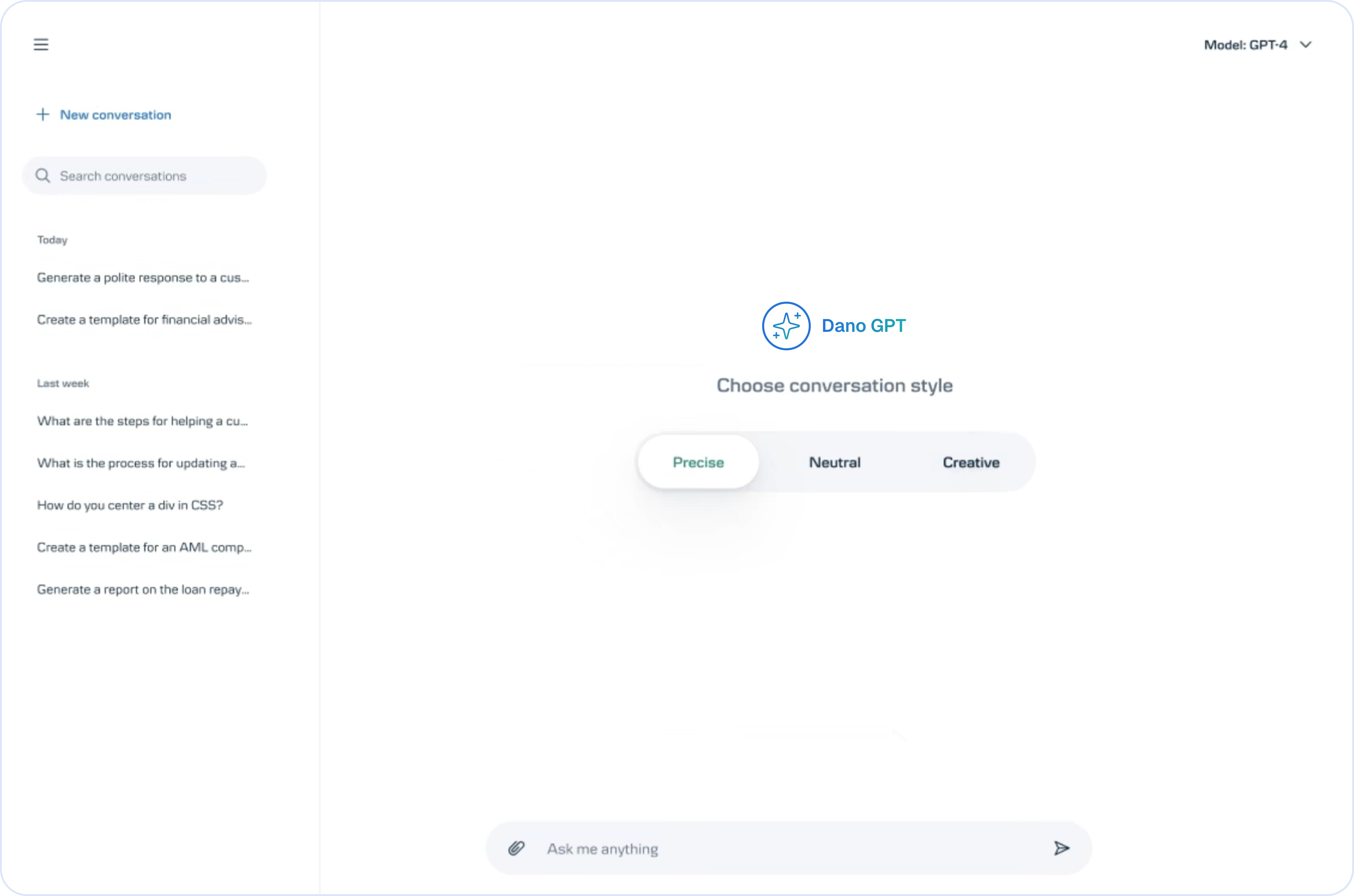This screenshot has width=1354, height=896.
Task: Open 'Create a template for financial advis...' chat
Action: pos(144,319)
